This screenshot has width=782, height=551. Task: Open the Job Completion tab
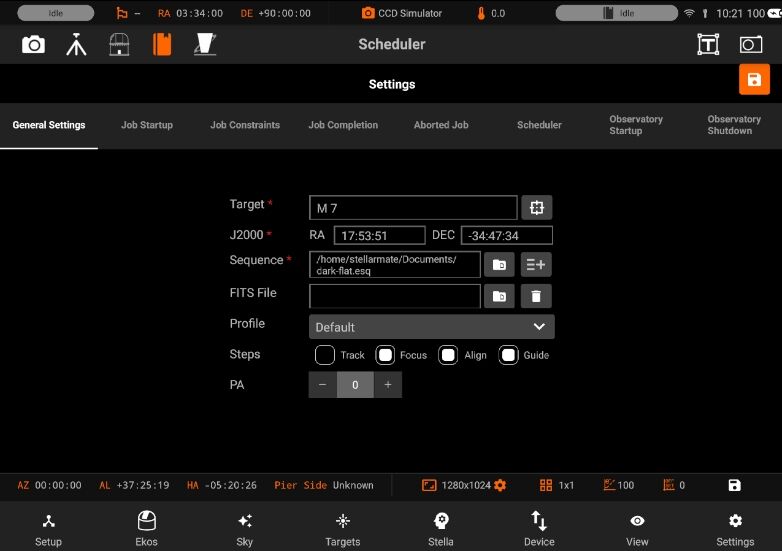pos(343,125)
